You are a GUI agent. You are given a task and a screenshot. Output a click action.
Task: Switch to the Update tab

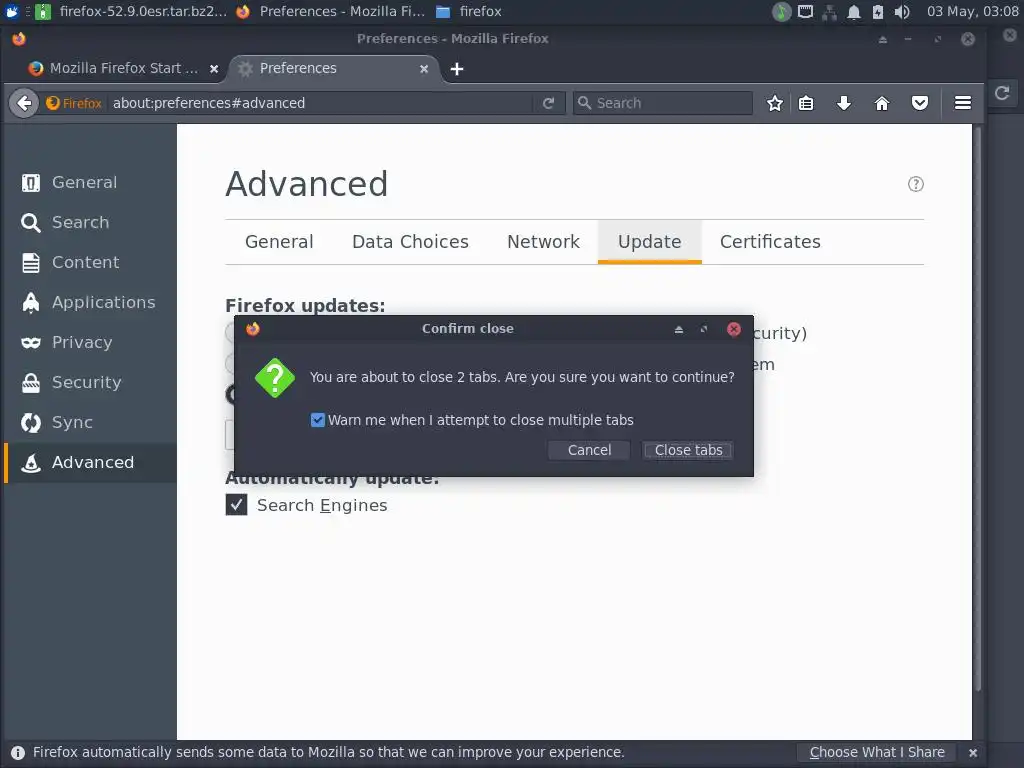[650, 242]
